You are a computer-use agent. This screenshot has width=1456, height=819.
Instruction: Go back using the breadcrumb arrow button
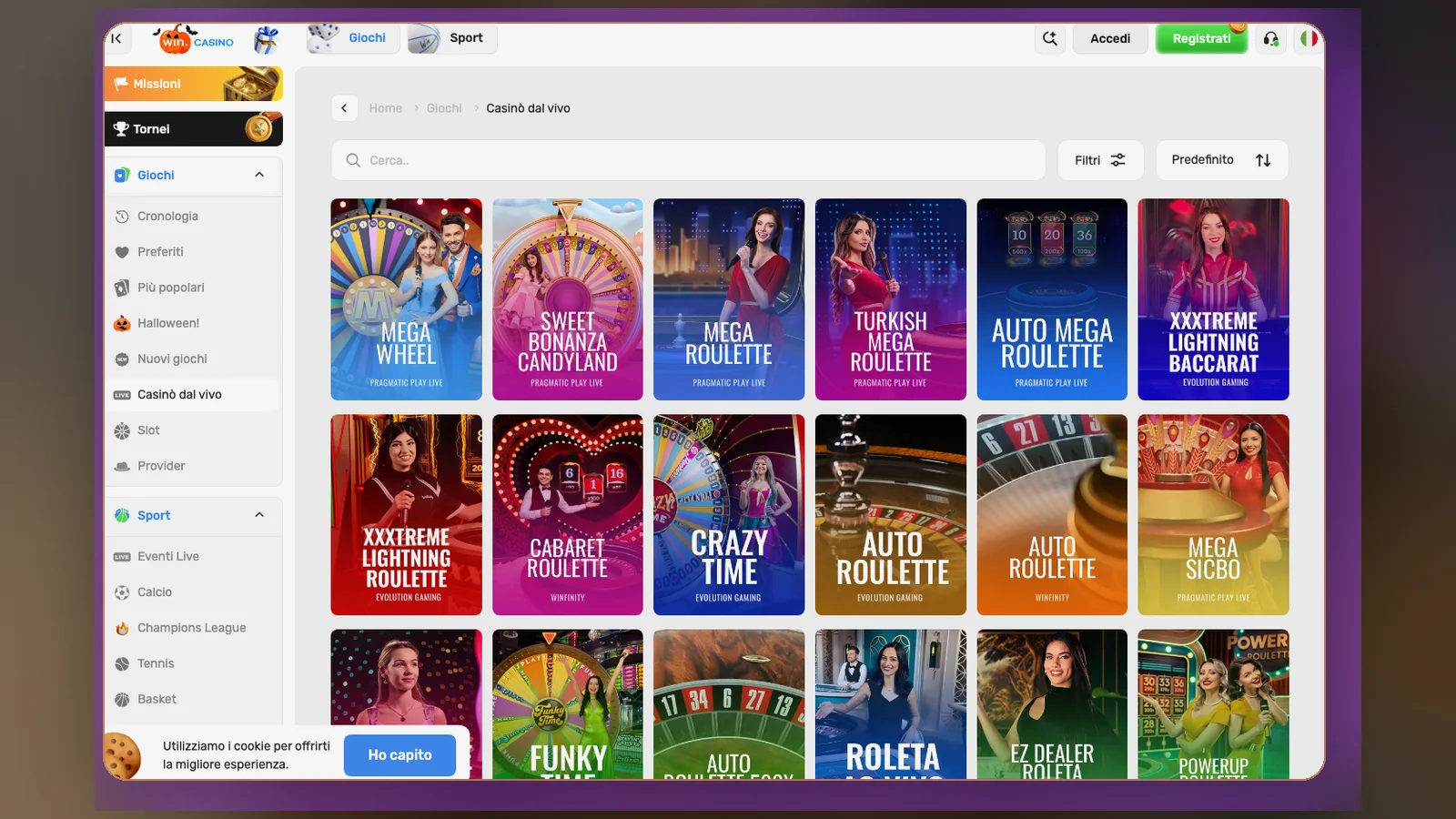tap(344, 108)
